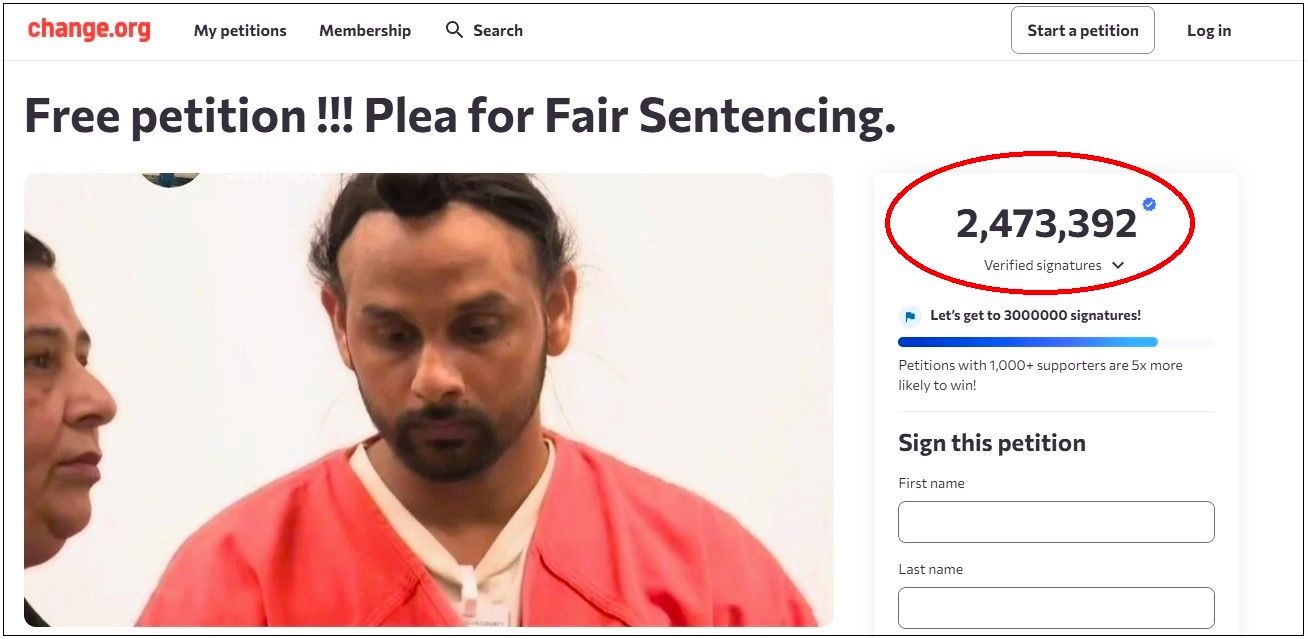Screen dimensions: 1308x639
Task: Expand the chevron beside Verified signatures
Action: (x=1118, y=265)
